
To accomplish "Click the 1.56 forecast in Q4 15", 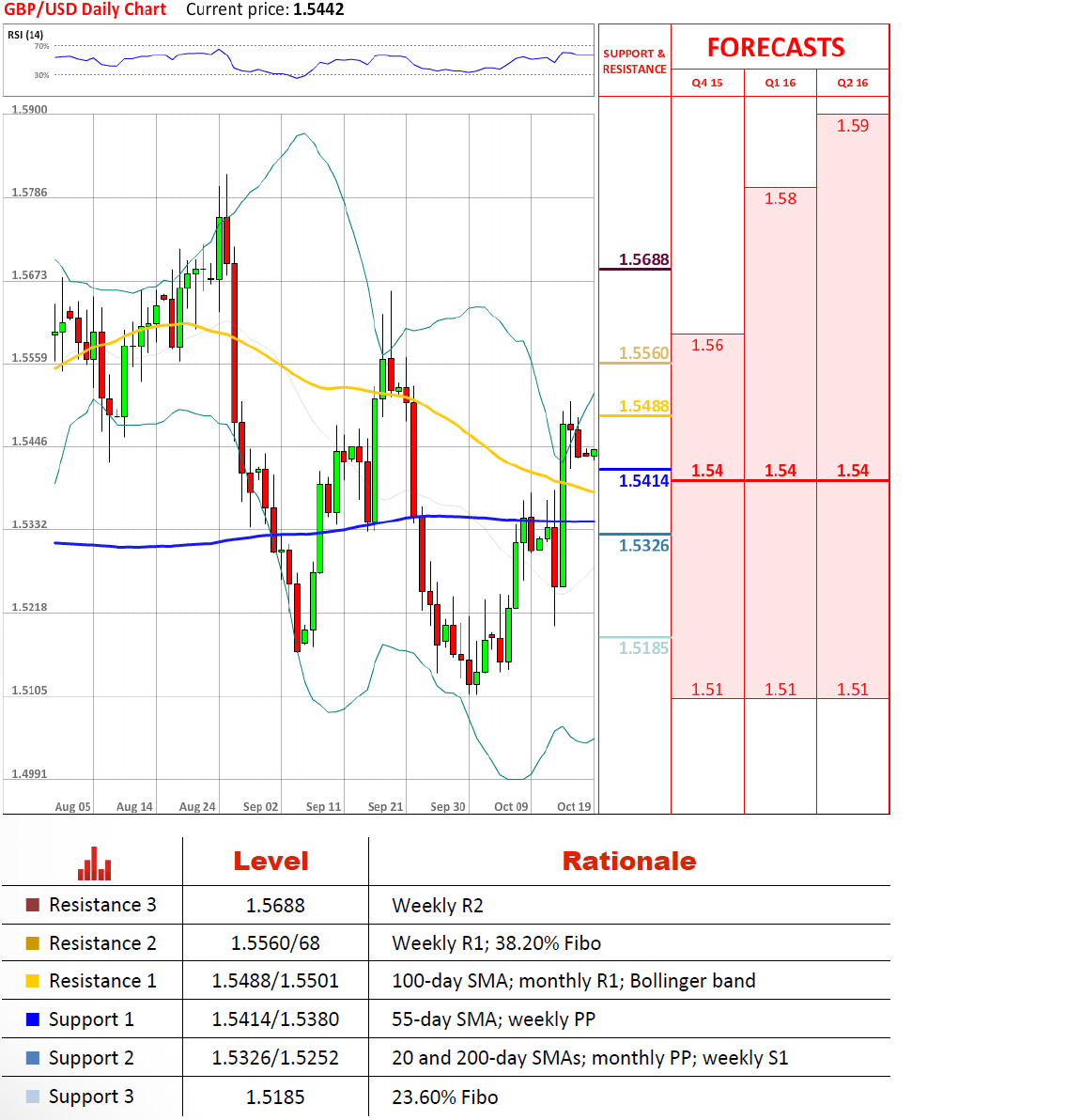I will coord(707,345).
